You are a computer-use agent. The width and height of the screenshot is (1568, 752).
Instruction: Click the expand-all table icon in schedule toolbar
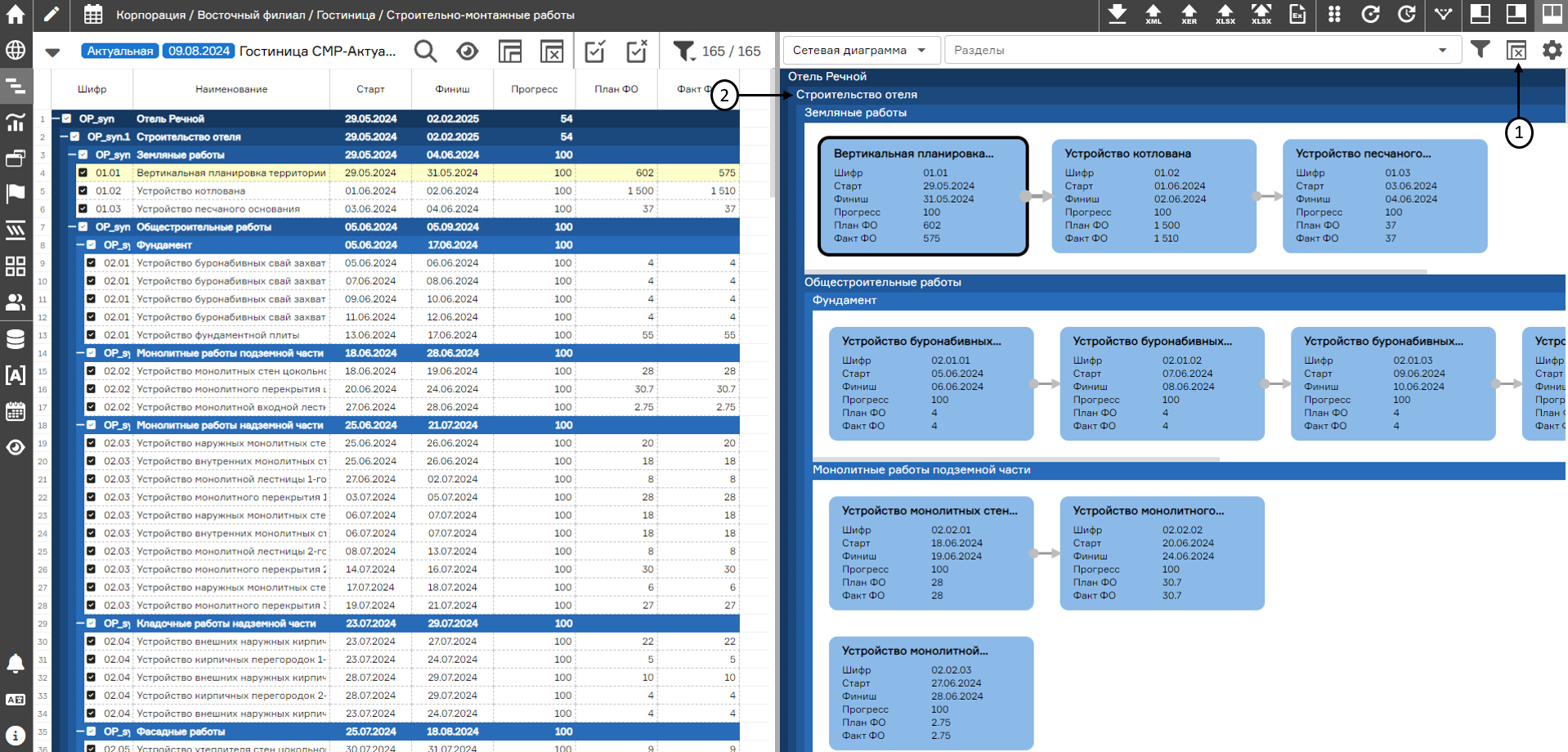coord(510,51)
